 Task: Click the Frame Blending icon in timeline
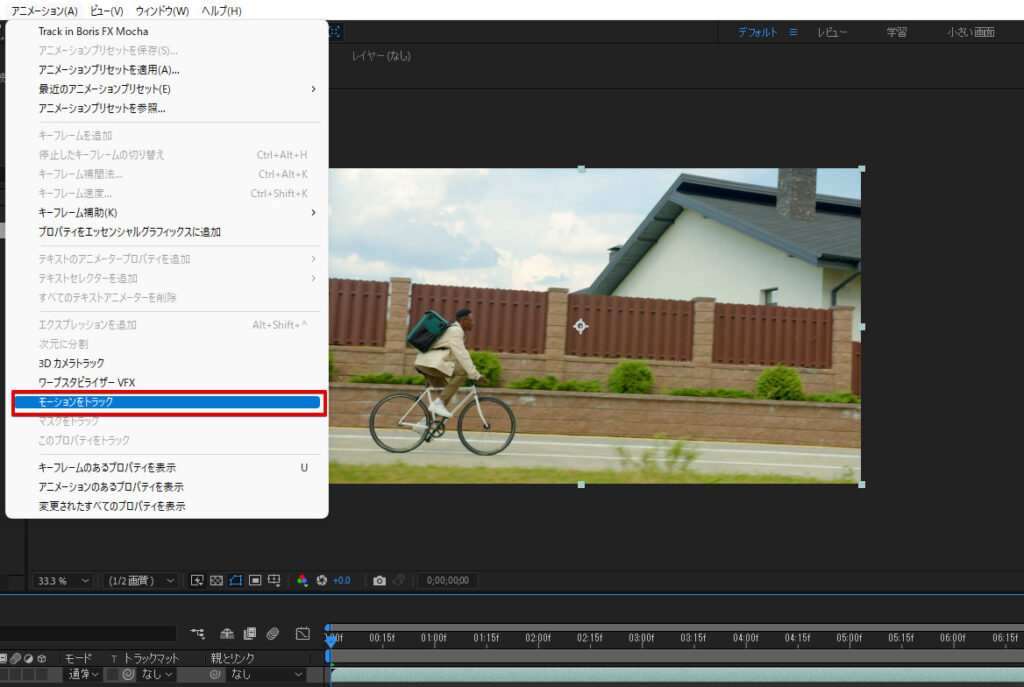point(249,634)
